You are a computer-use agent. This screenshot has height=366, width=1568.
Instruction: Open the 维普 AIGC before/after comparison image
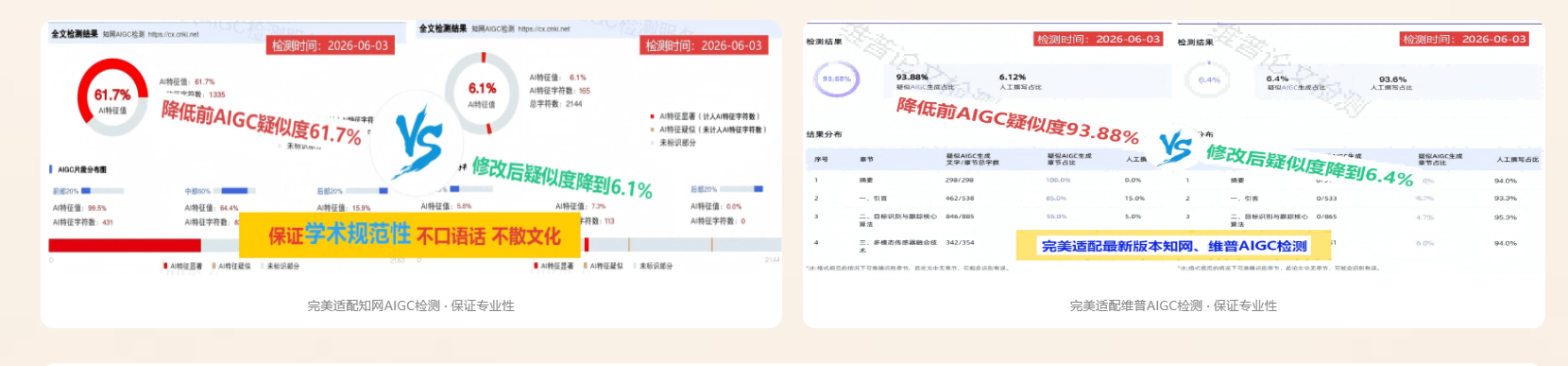(1173, 148)
